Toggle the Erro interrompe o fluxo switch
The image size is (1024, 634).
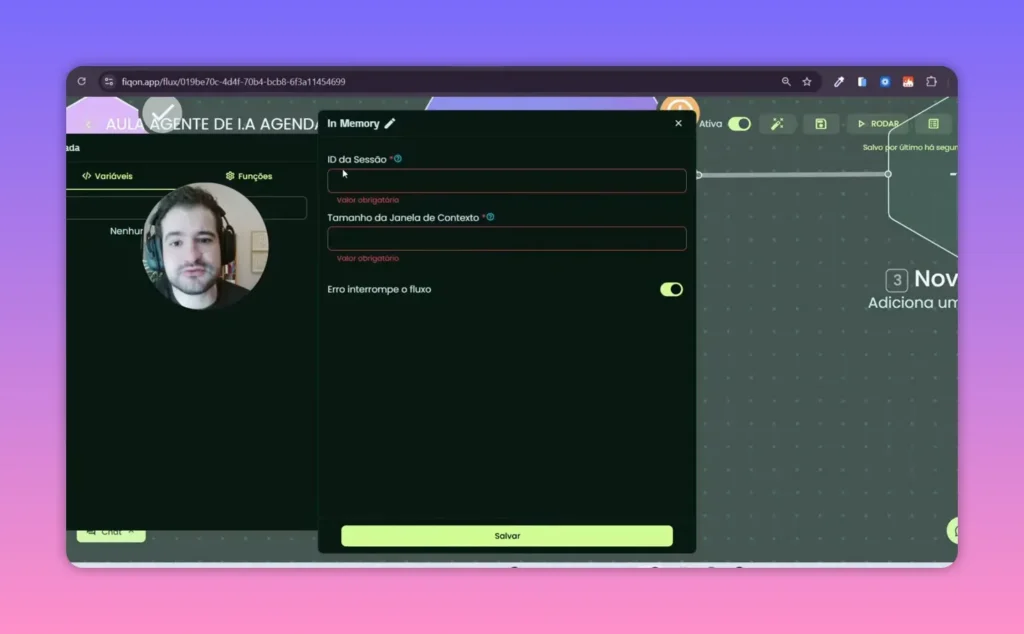pos(671,289)
